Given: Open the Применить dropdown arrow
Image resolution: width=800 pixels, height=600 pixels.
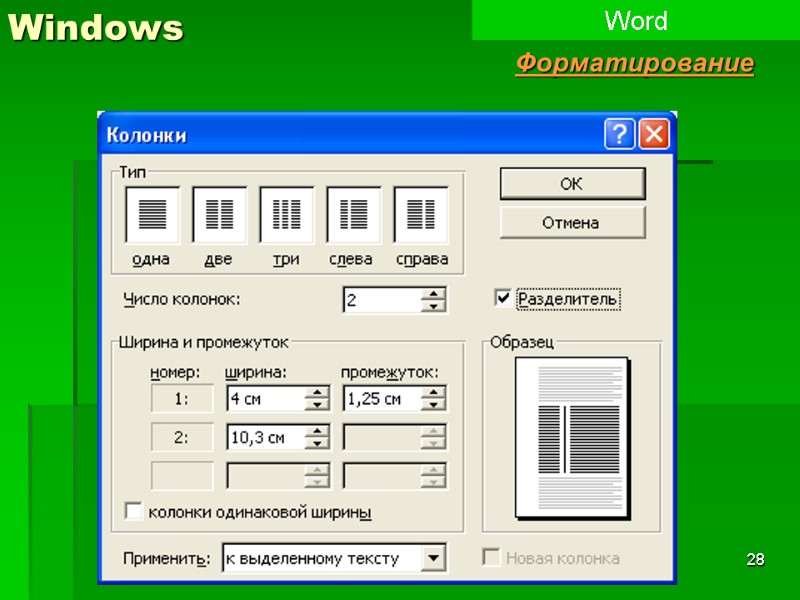Looking at the screenshot, I should pos(433,558).
